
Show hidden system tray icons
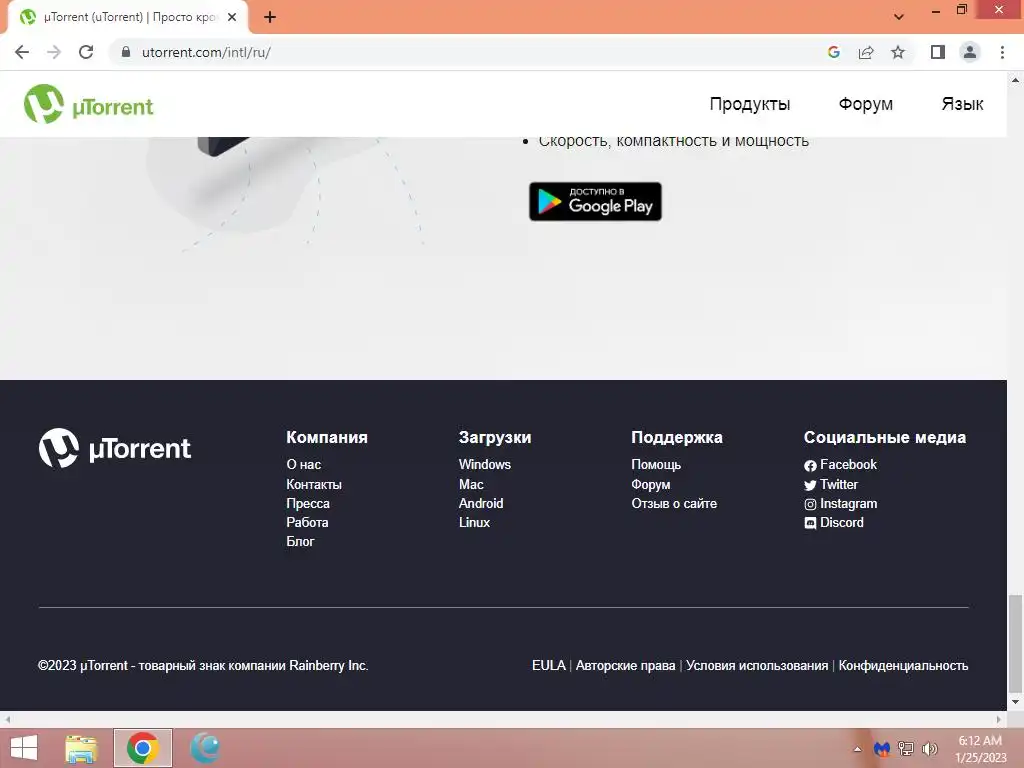click(x=857, y=749)
